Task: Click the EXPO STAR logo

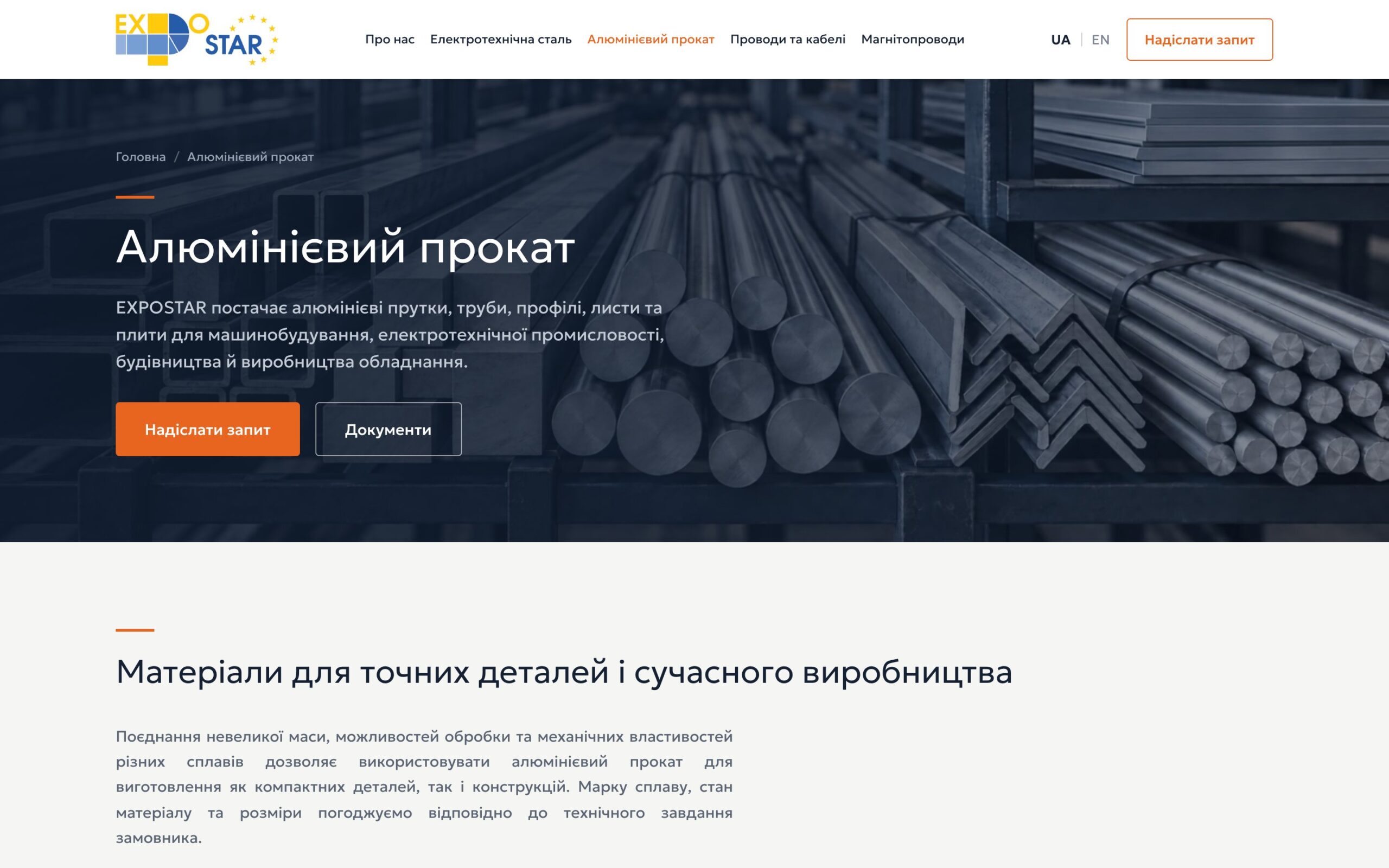Action: pyautogui.click(x=197, y=39)
